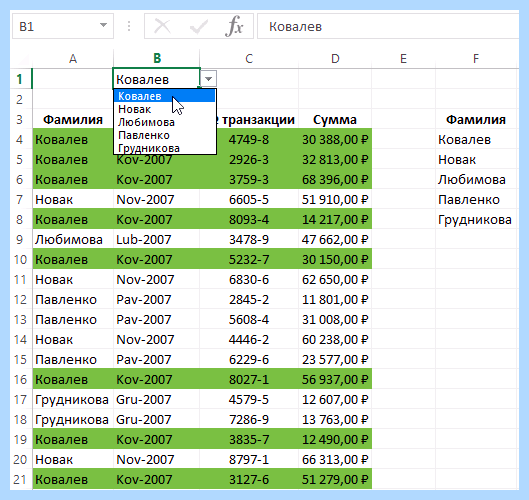Select column B header

(157, 59)
